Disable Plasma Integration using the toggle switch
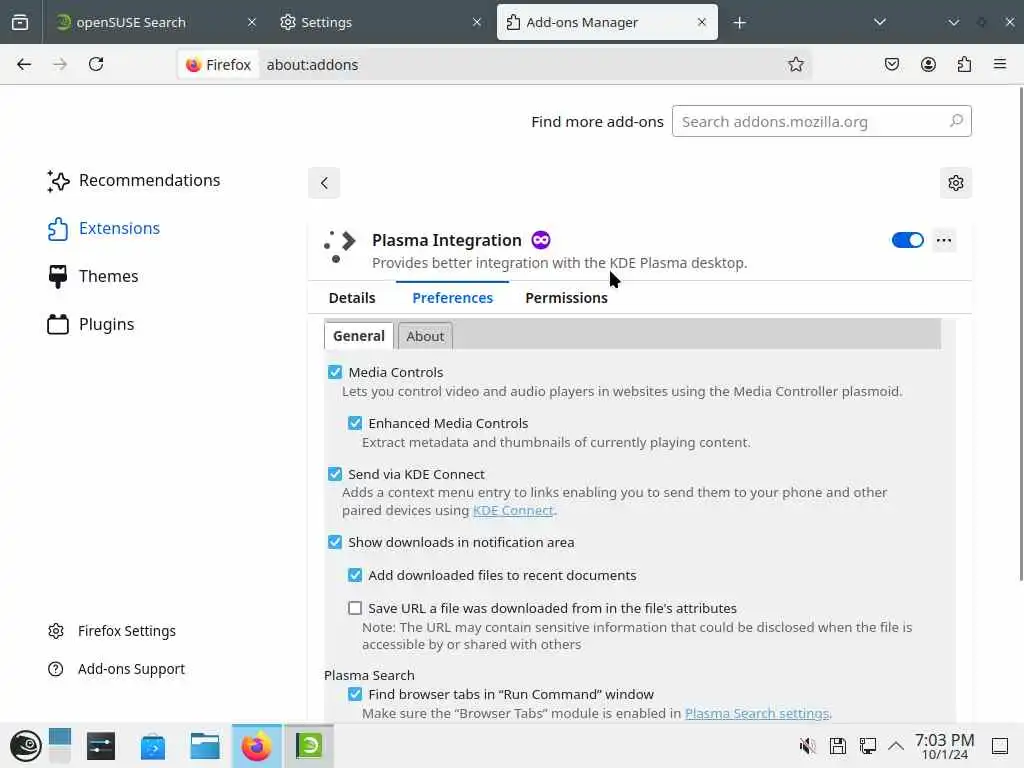The height and width of the screenshot is (768, 1024). 907,240
